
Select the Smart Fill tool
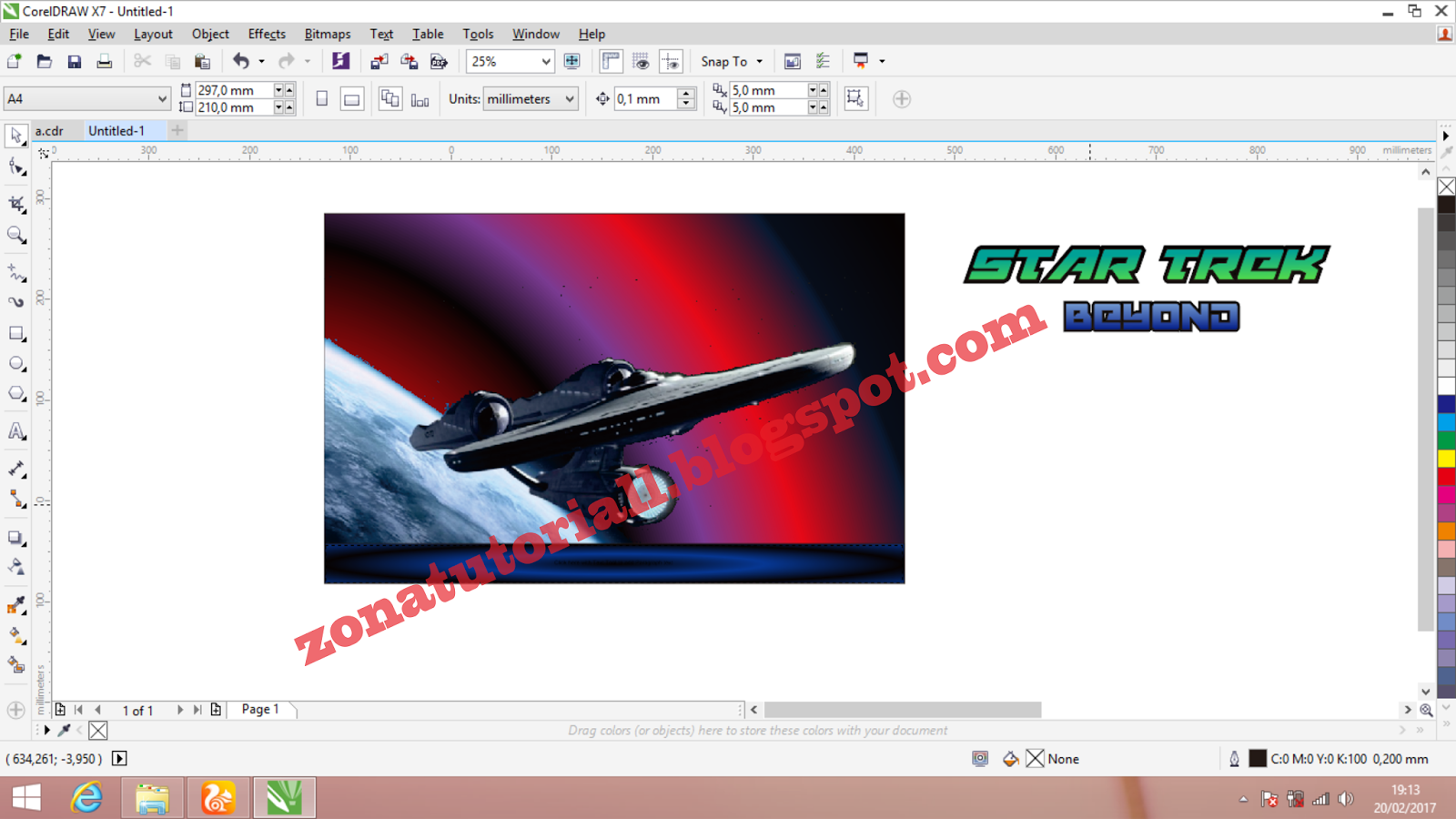[16, 665]
